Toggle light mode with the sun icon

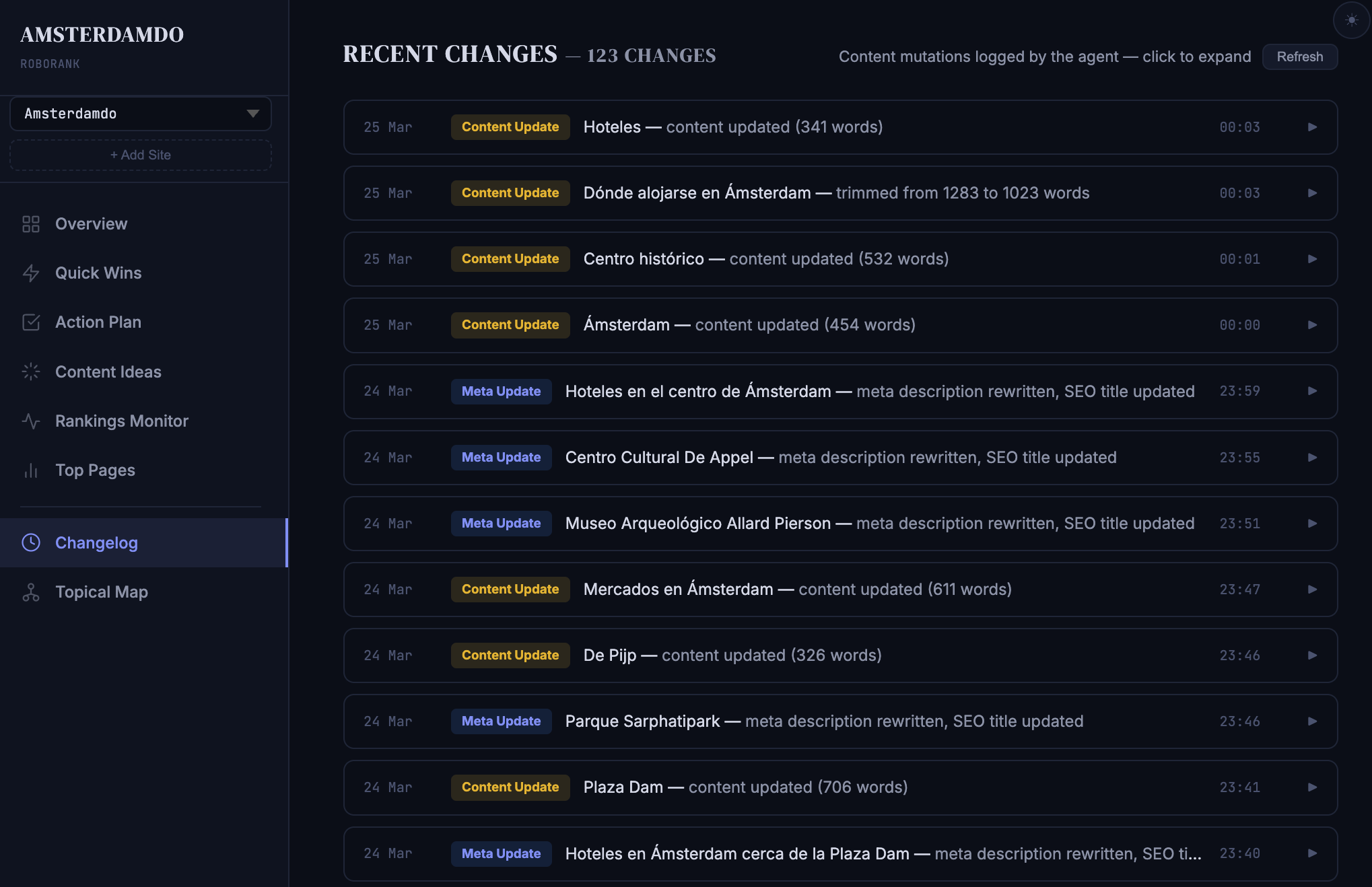coord(1351,20)
